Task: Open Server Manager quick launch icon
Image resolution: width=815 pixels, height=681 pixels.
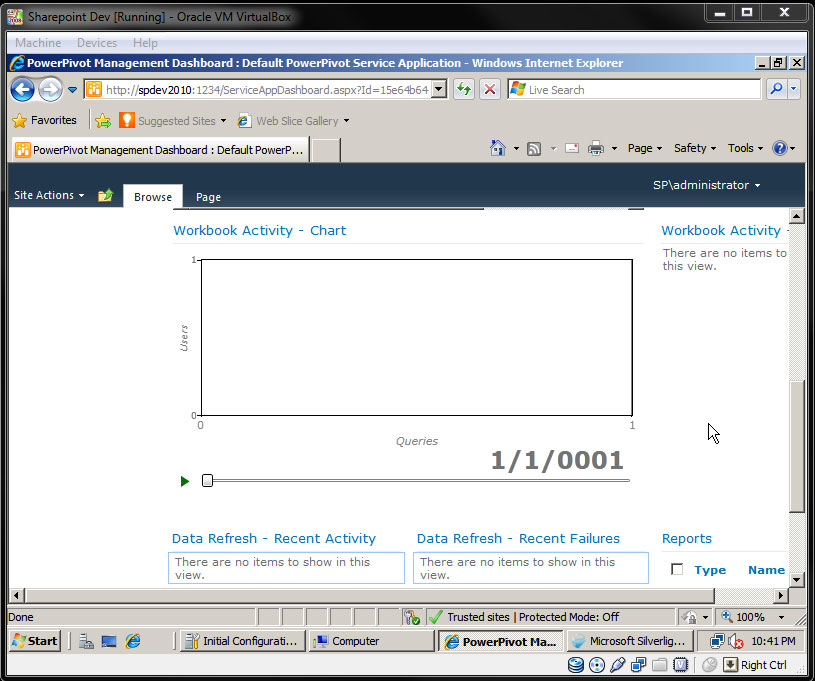Action: click(86, 641)
